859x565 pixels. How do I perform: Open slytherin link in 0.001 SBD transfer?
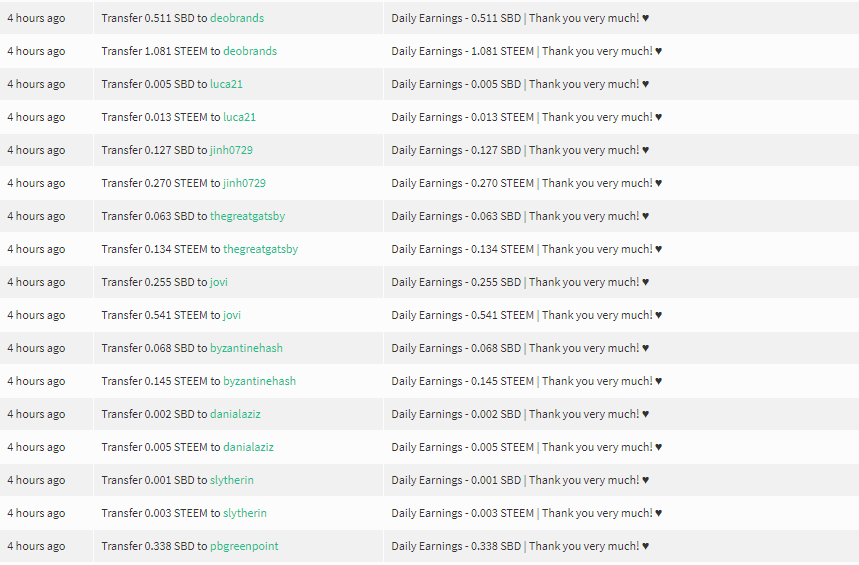pos(232,480)
